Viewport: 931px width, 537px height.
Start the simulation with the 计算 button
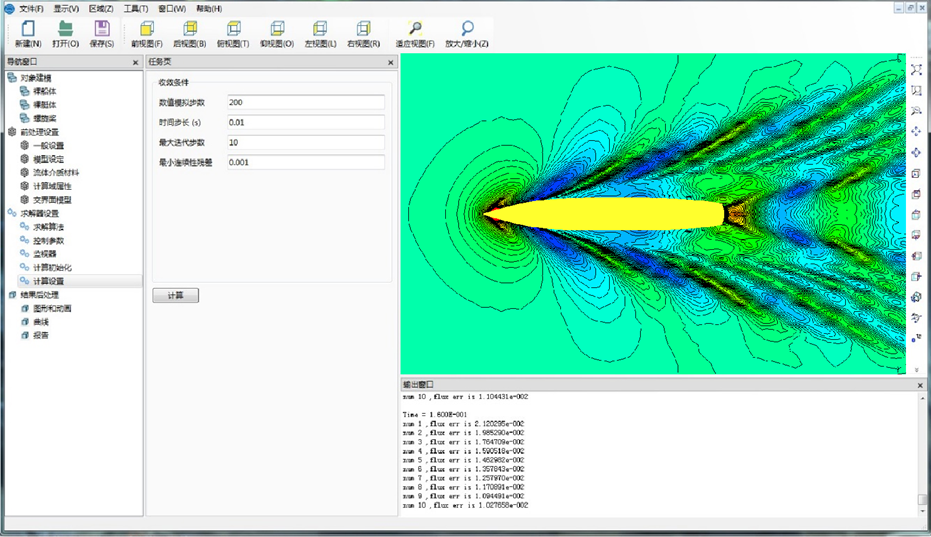175,295
